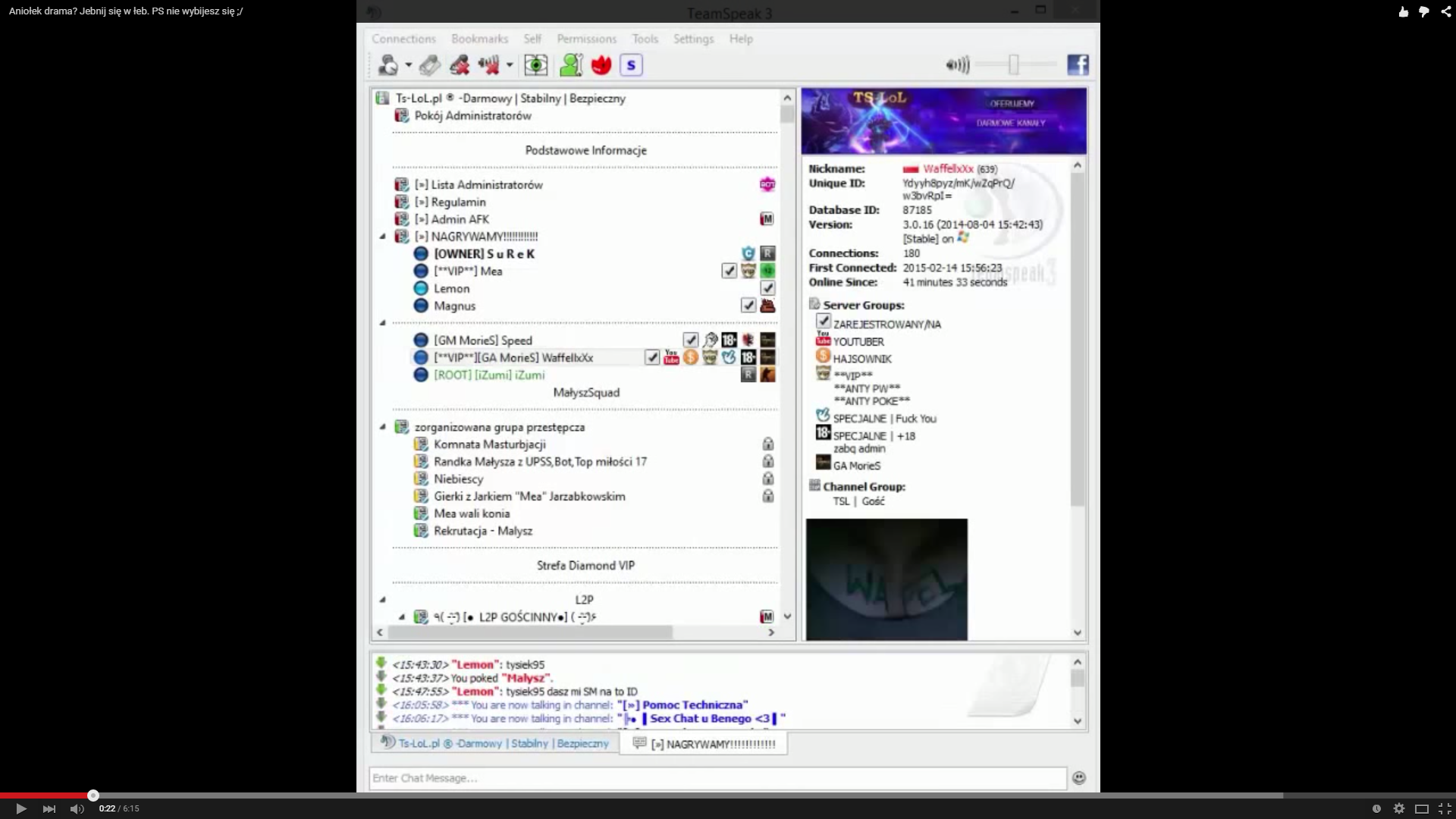The height and width of the screenshot is (819, 1456).
Task: Open the Help menu
Action: pos(741,39)
